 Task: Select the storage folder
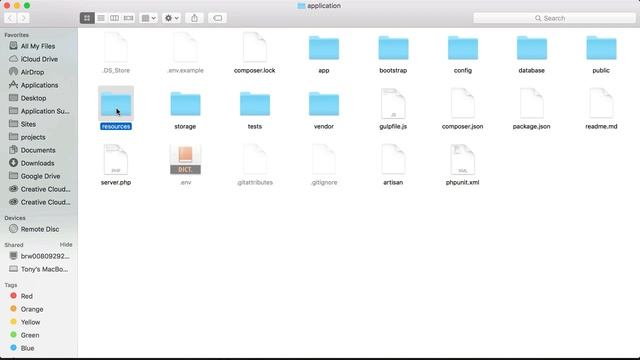(185, 109)
